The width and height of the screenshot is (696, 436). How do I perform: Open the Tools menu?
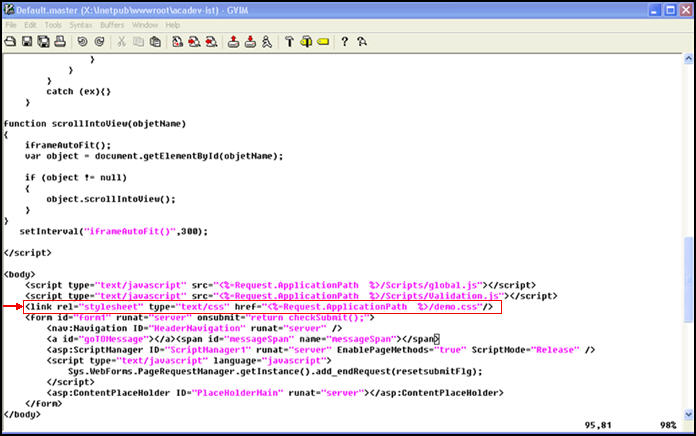53,24
